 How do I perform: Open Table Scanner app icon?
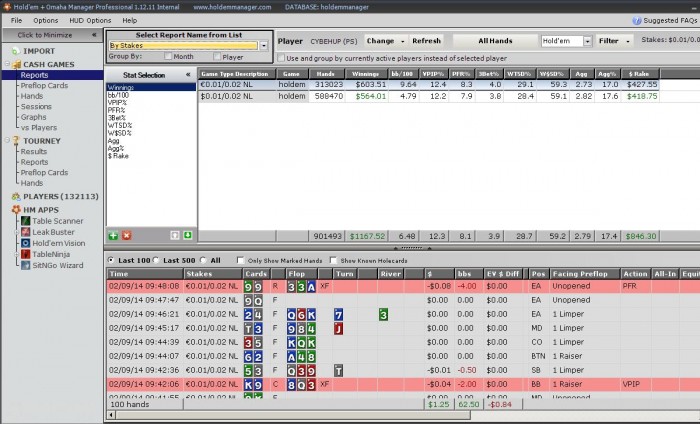click(25, 221)
